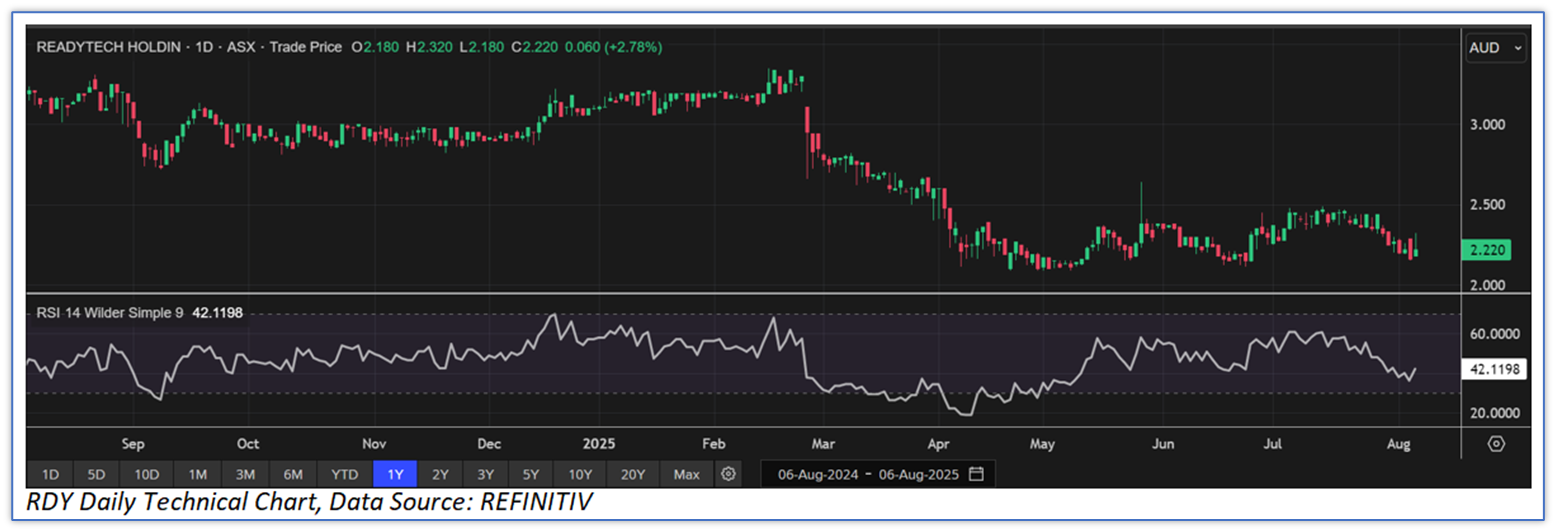Viewport: 1556px width, 532px height.
Task: Pick the 3Y time range
Action: pos(485,473)
